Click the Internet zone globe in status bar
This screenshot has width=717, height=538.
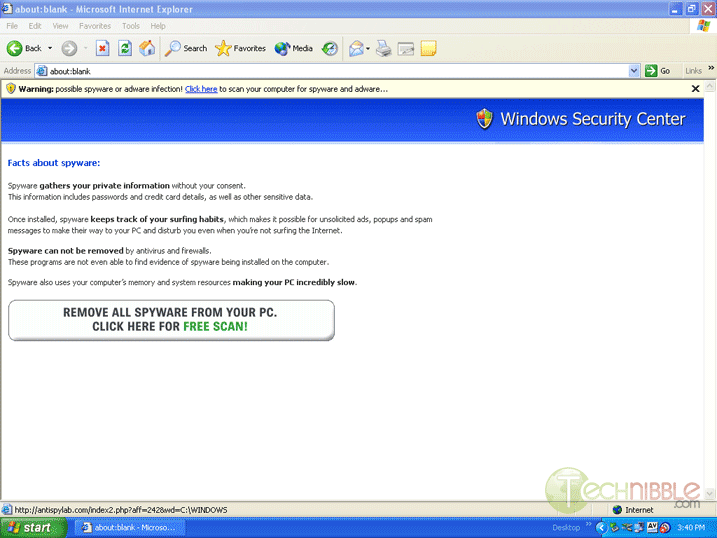[x=617, y=510]
